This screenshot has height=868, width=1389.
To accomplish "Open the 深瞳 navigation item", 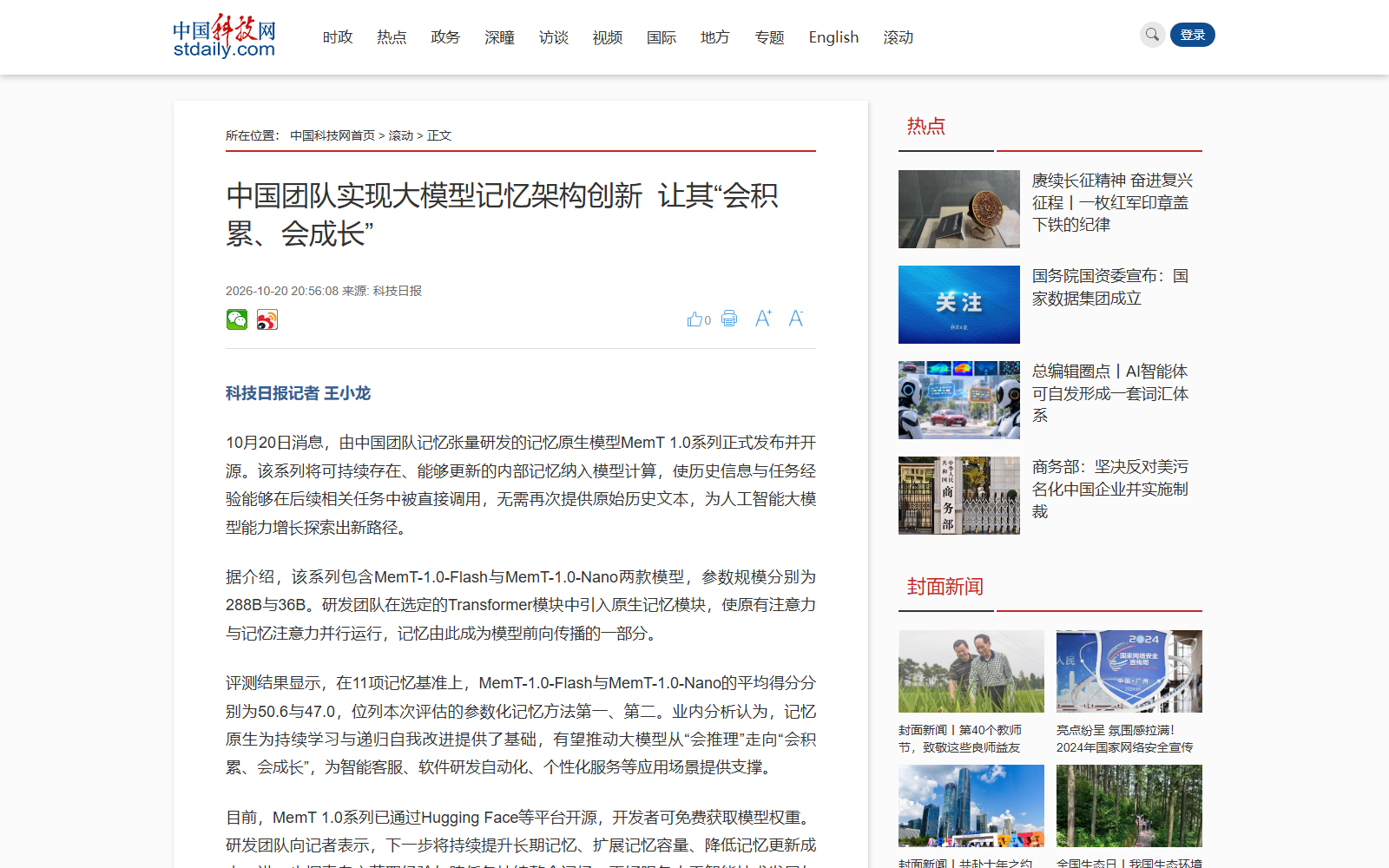I will 500,37.
